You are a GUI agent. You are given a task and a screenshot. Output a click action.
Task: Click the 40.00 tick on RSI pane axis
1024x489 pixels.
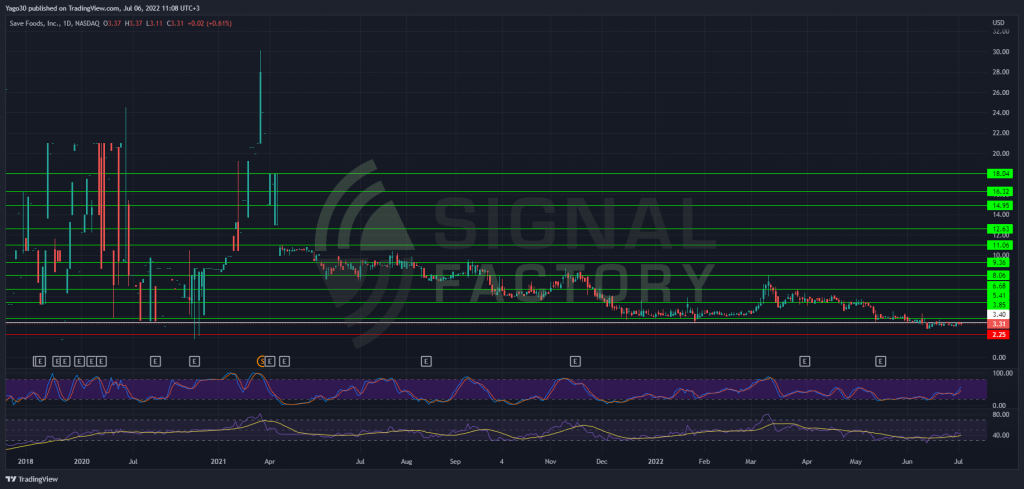click(x=1001, y=435)
